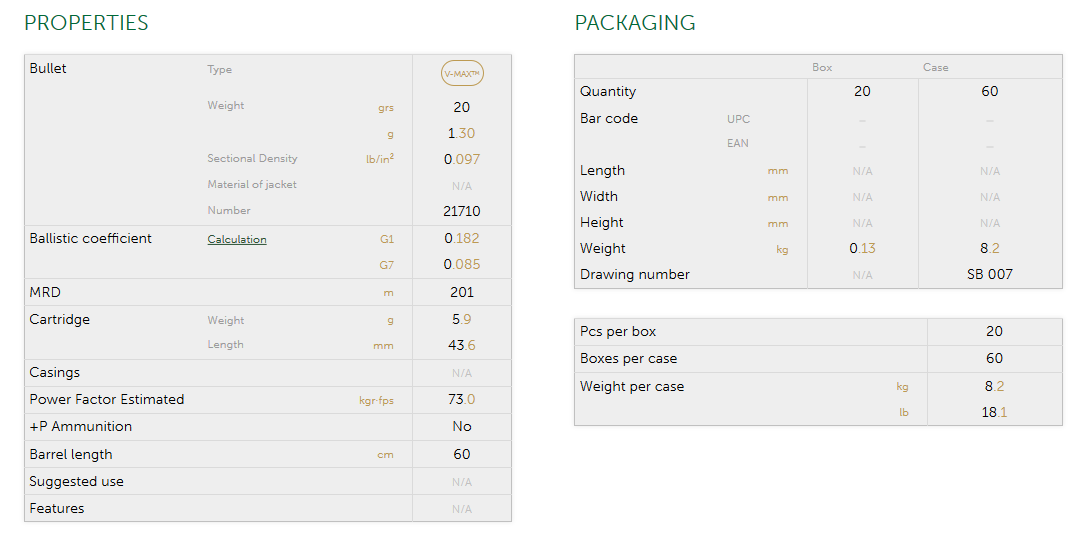Select the G7 ballistic coefficient value 0.085
The height and width of the screenshot is (548, 1091).
(462, 265)
